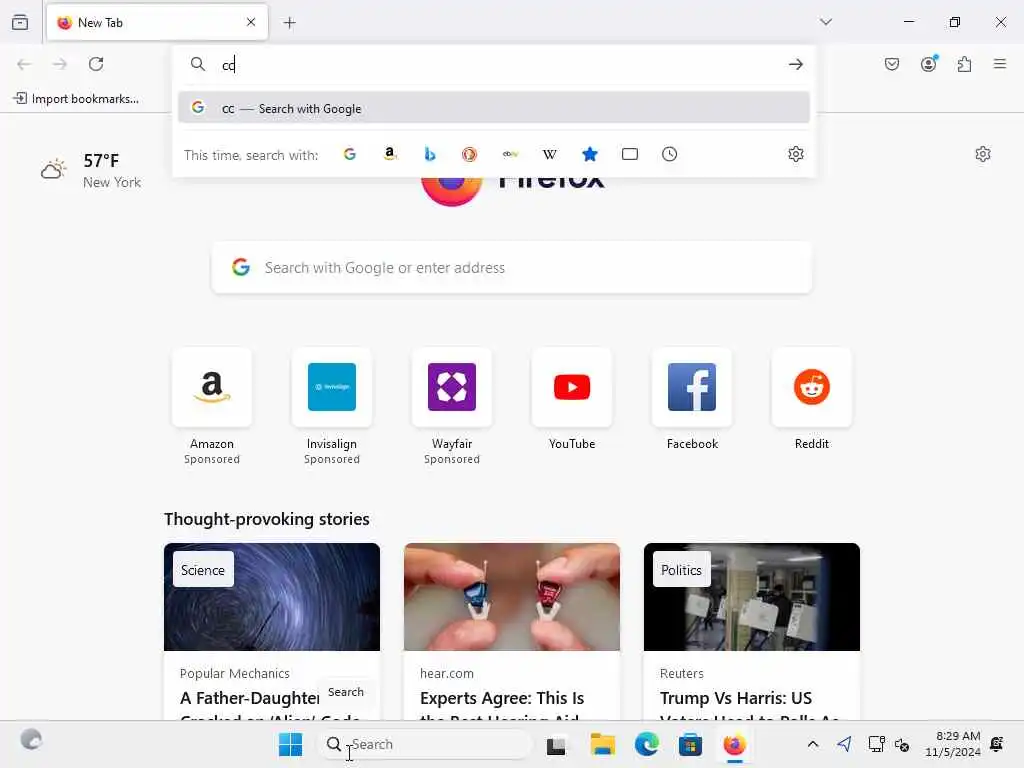
Task: Search this time with Bing icon
Action: click(x=430, y=154)
